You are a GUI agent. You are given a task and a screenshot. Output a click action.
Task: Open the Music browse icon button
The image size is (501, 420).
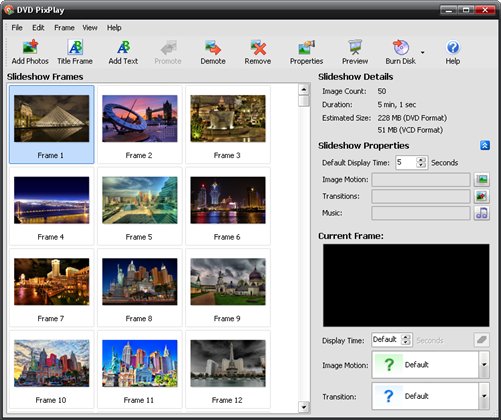[482, 213]
